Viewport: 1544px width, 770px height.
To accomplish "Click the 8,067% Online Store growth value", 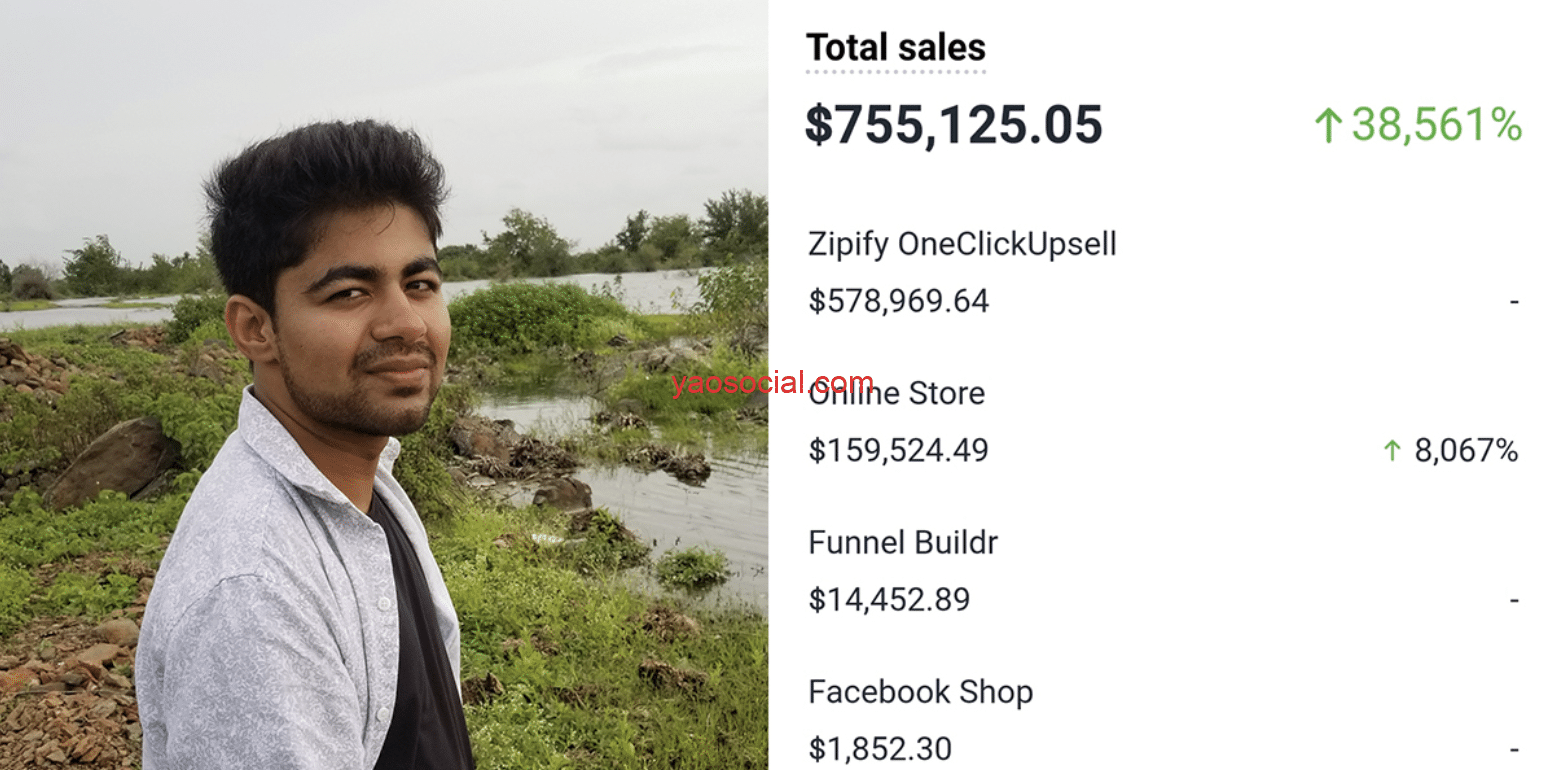I will 1465,450.
